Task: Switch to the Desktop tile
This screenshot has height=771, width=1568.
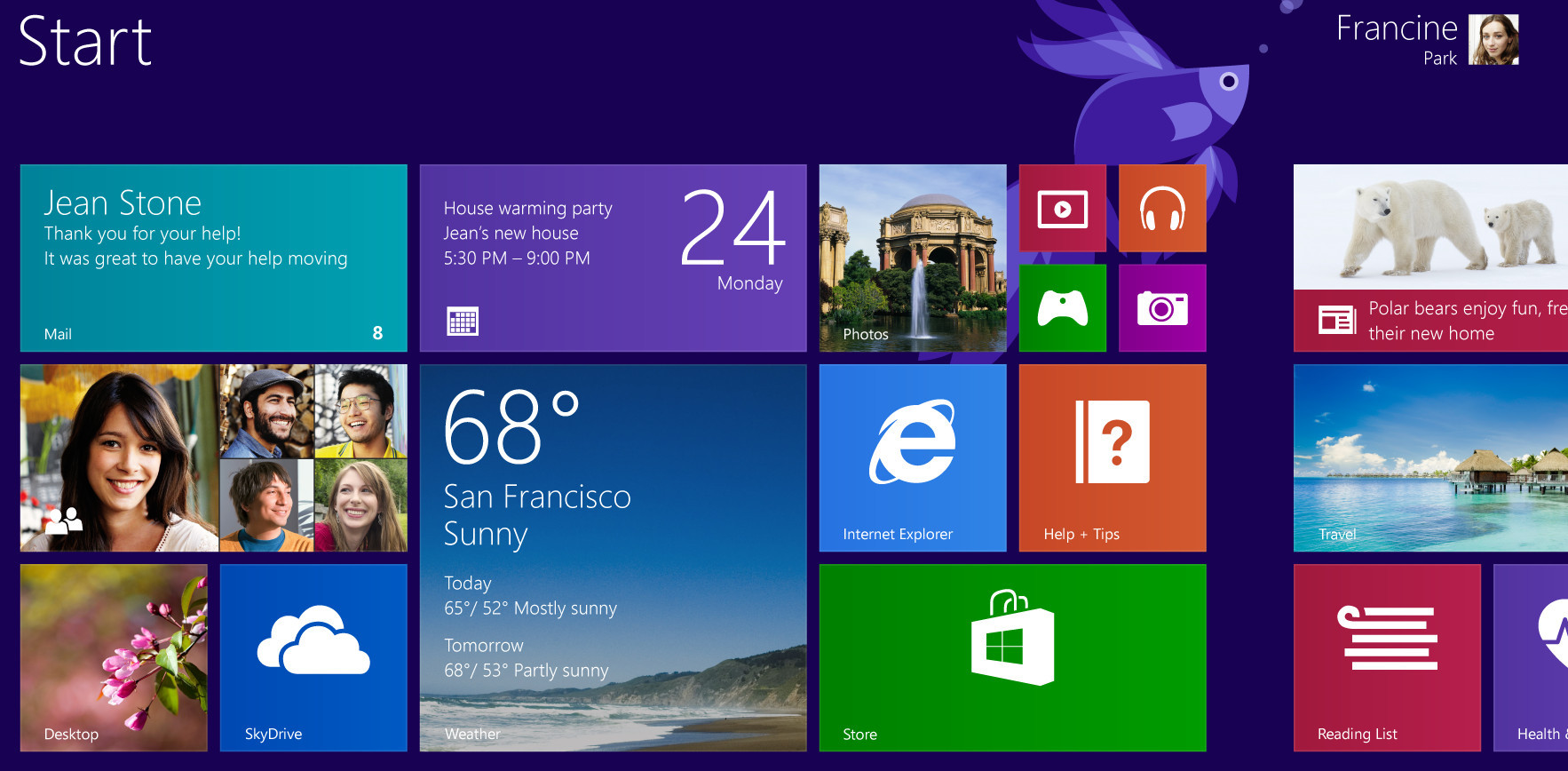Action: tap(114, 657)
